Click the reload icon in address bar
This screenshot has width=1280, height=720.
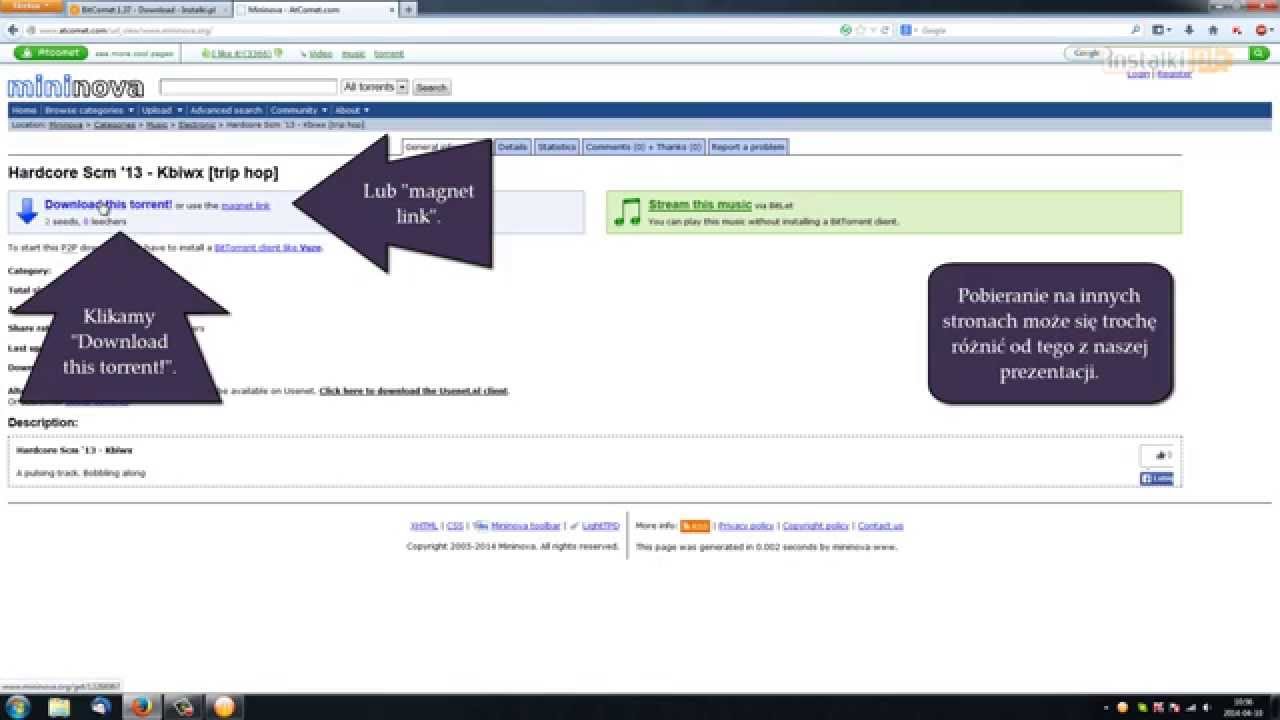885,31
